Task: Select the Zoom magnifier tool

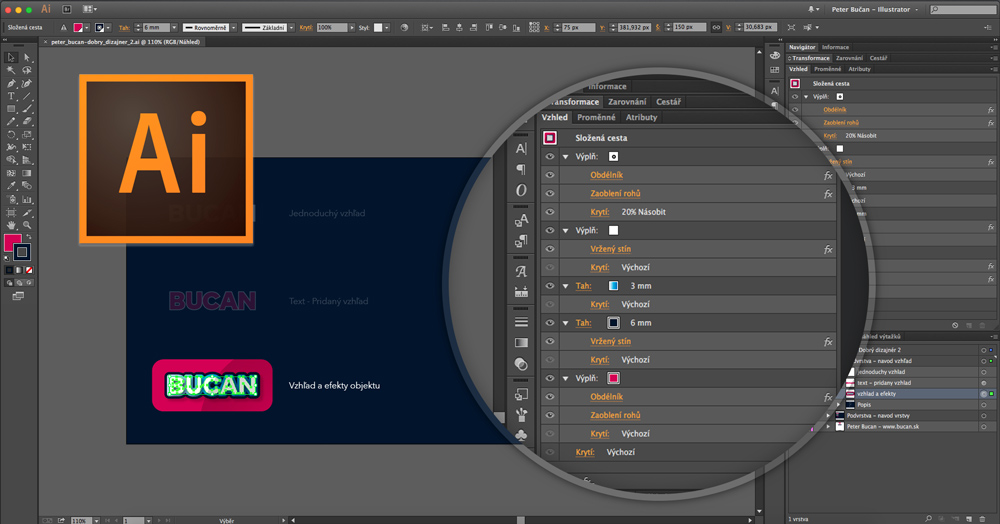Action: point(27,225)
